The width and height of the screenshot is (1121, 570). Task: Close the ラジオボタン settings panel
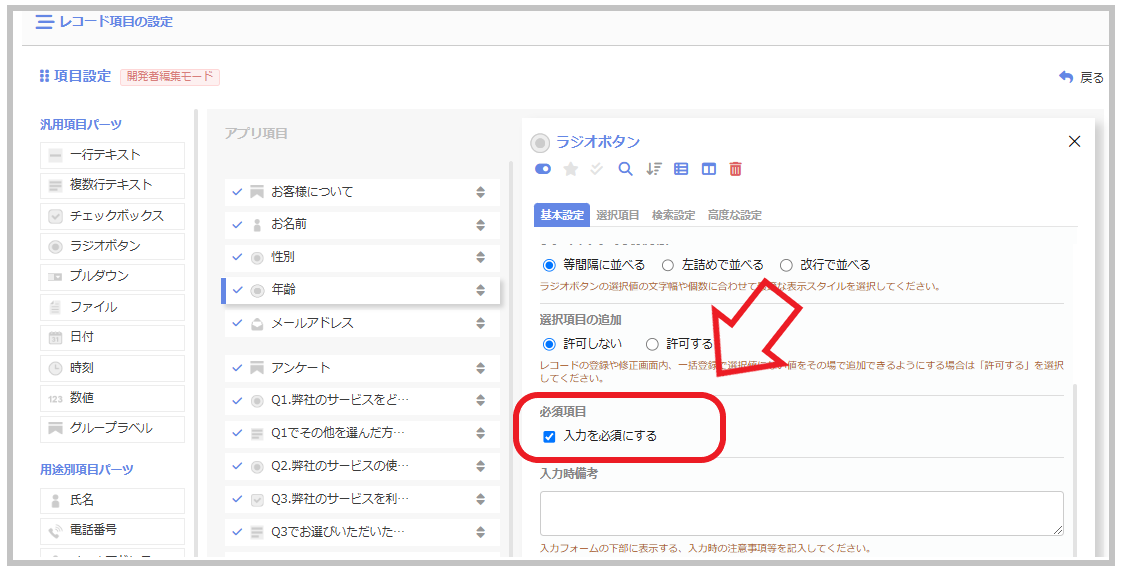pos(1074,142)
